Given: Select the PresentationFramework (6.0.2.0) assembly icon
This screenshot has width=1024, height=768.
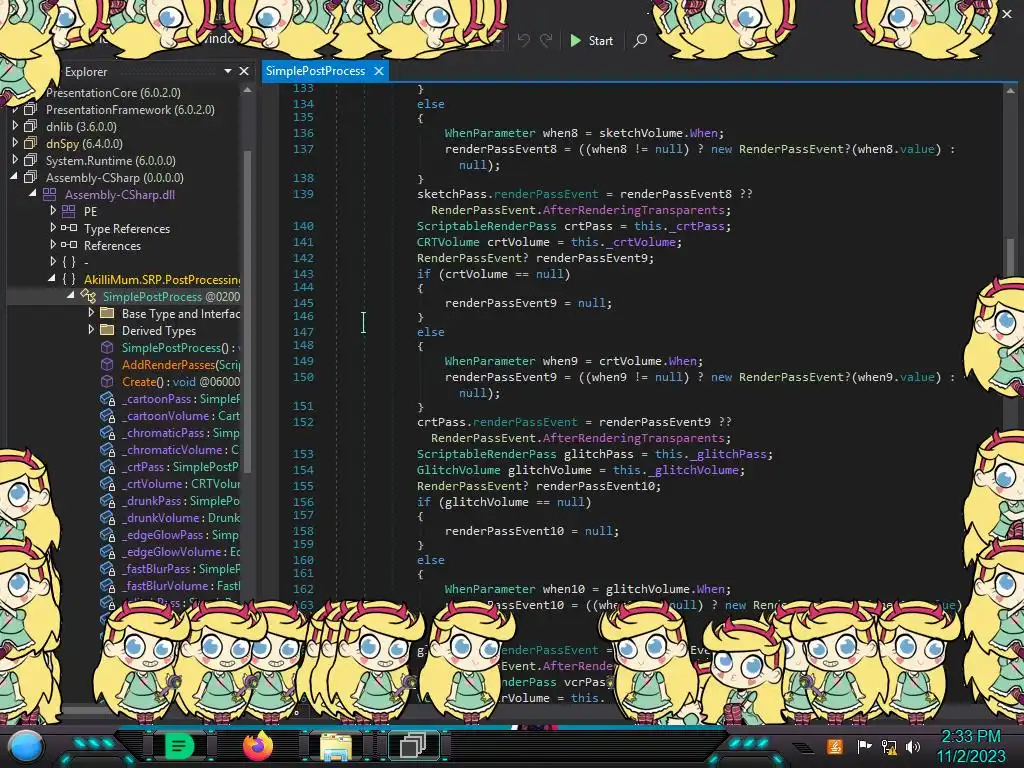Looking at the screenshot, I should pyautogui.click(x=30, y=109).
